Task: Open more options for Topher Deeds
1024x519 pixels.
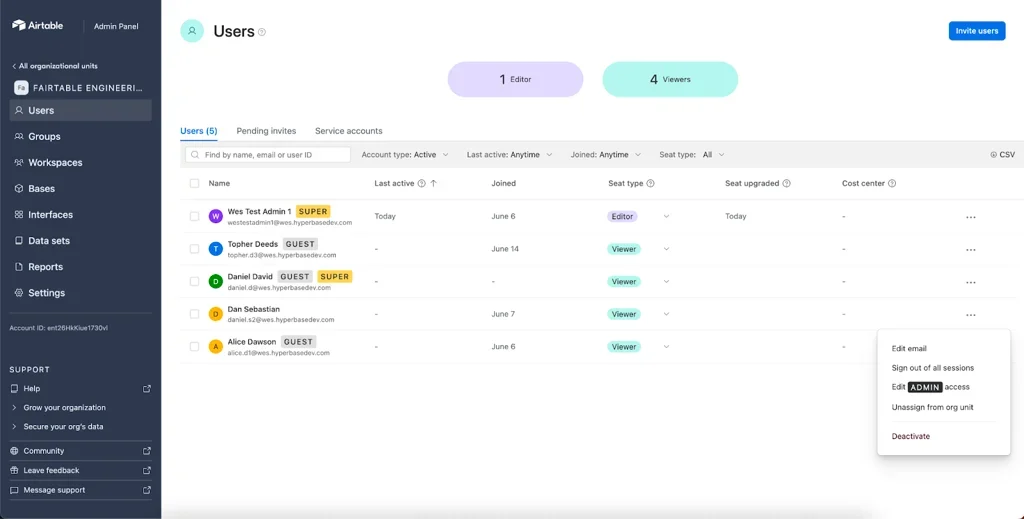Action: 970,249
